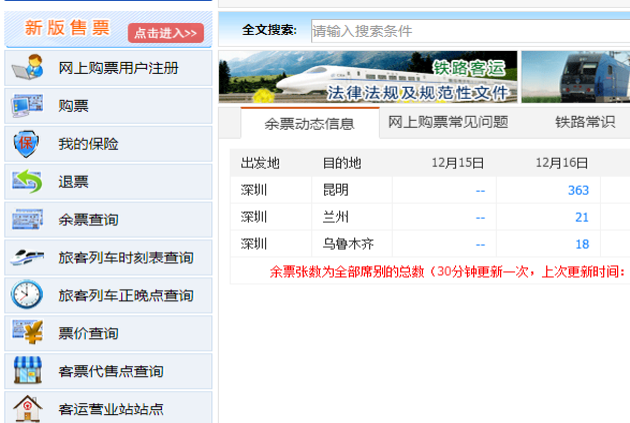This screenshot has height=423, width=630.
Task: Open 客运营业站站点 page
Action: (x=111, y=409)
